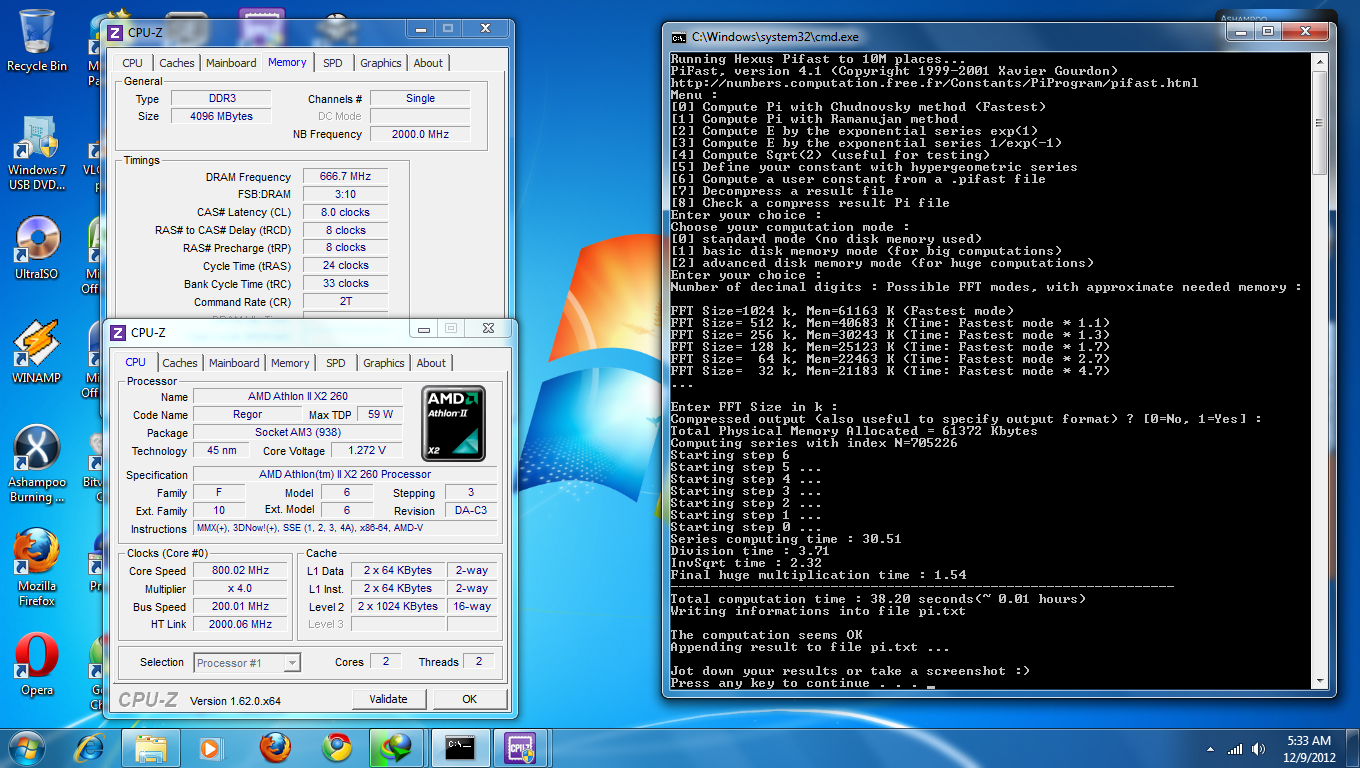Click the Core Speed value 800.02 MHz
This screenshot has height=768, width=1360.
[x=241, y=571]
